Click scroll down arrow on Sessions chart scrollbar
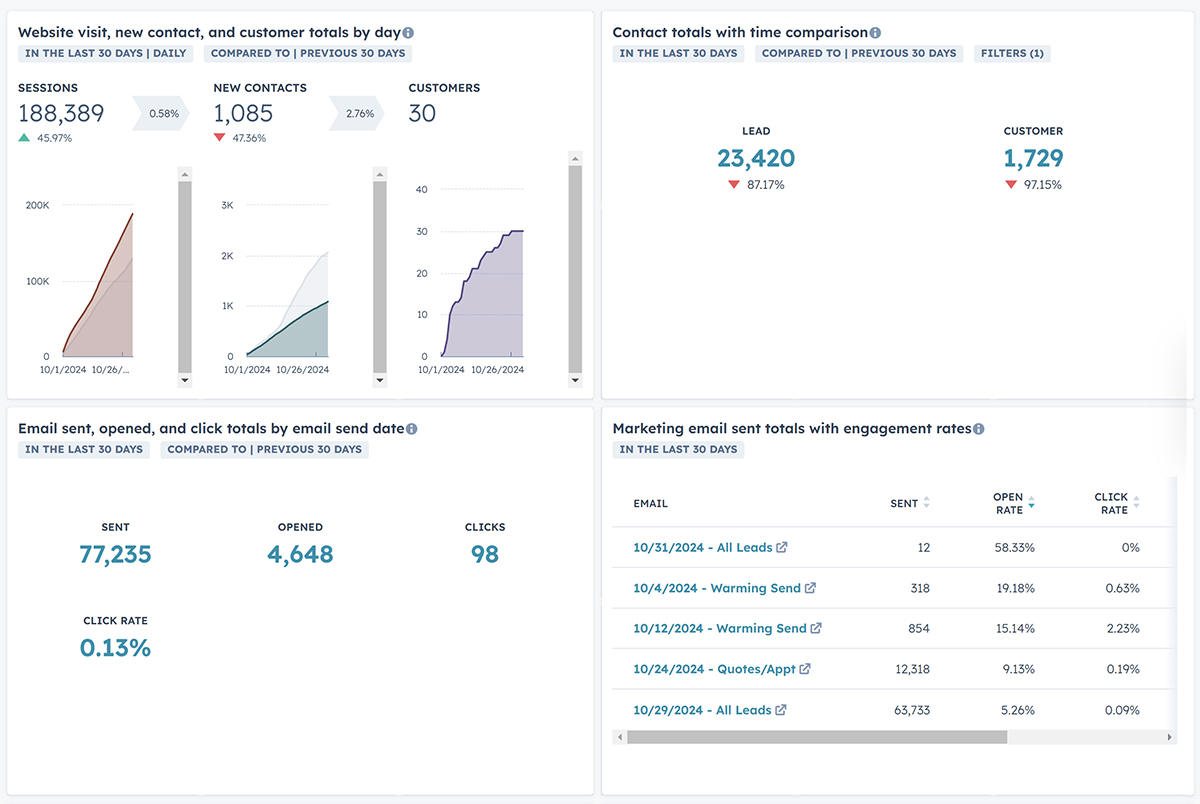 [185, 381]
